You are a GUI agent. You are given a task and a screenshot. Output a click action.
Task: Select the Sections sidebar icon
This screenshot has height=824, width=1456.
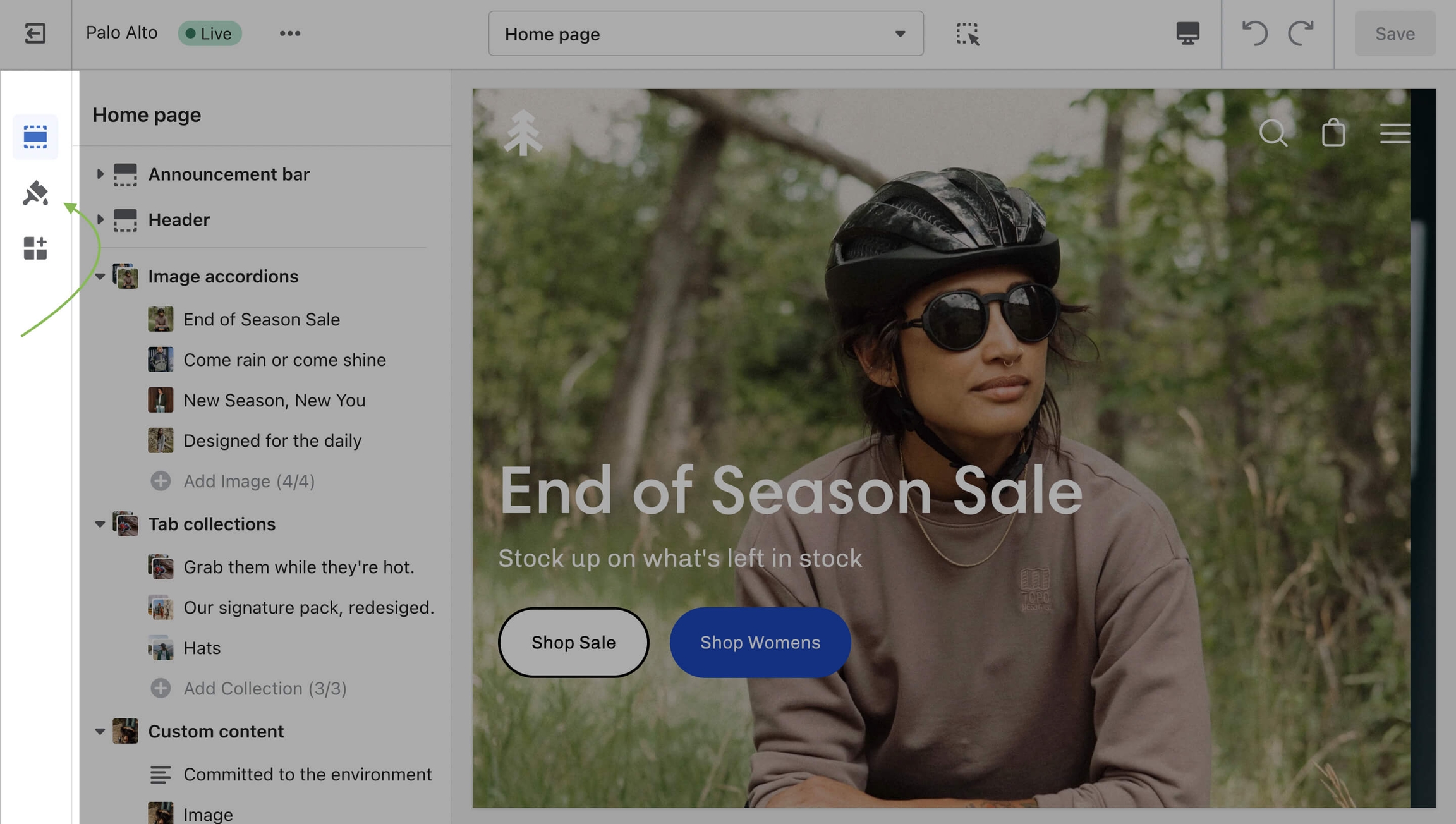[x=35, y=137]
